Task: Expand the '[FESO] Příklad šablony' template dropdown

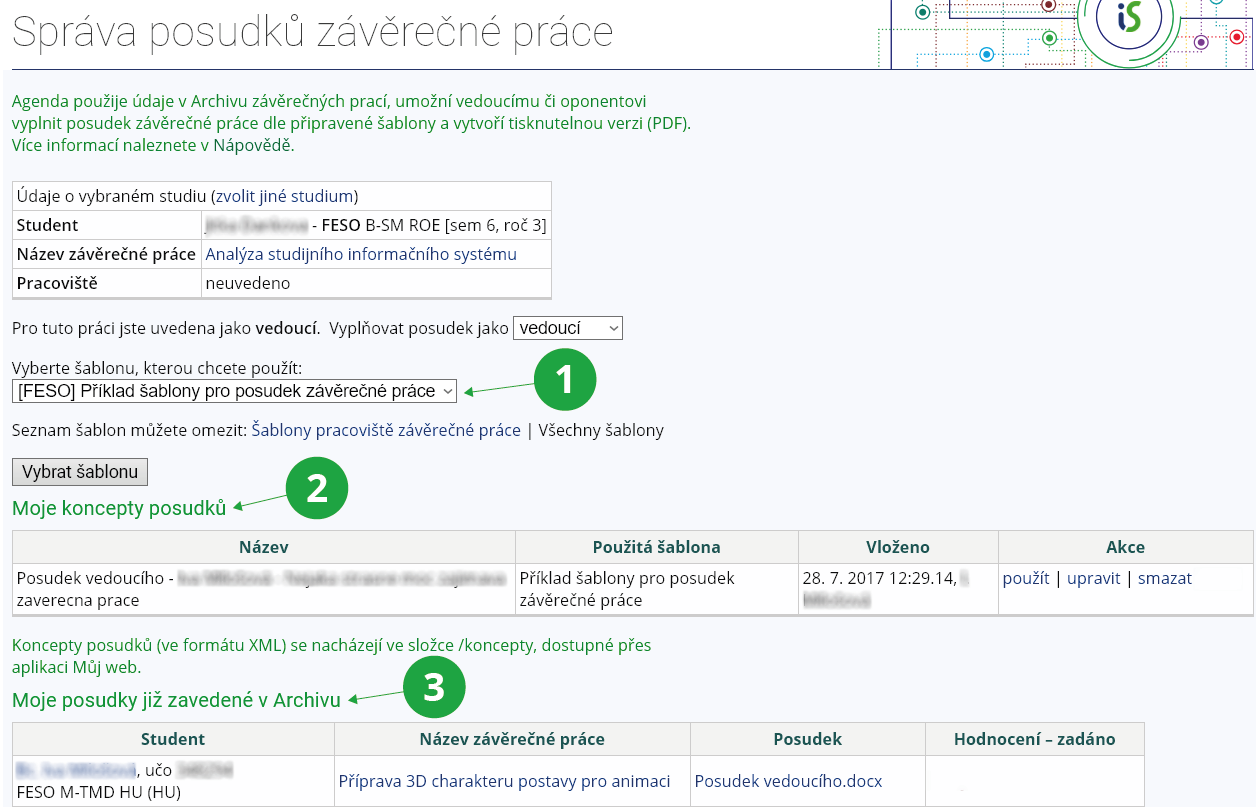Action: tap(234, 391)
